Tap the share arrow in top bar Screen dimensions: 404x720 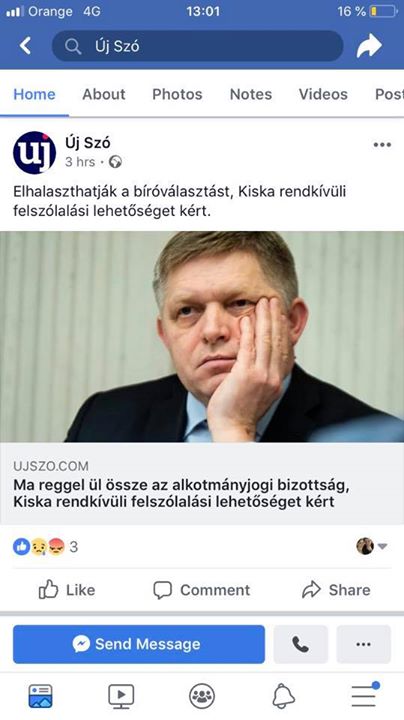(369, 45)
